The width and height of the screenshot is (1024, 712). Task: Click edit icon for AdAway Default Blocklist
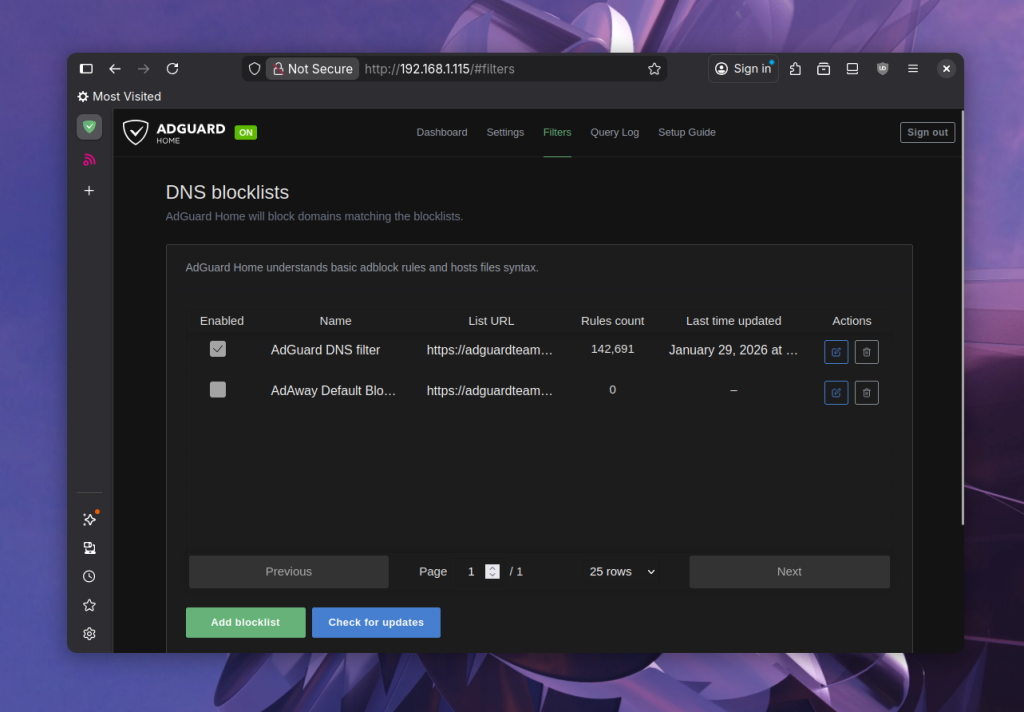836,393
